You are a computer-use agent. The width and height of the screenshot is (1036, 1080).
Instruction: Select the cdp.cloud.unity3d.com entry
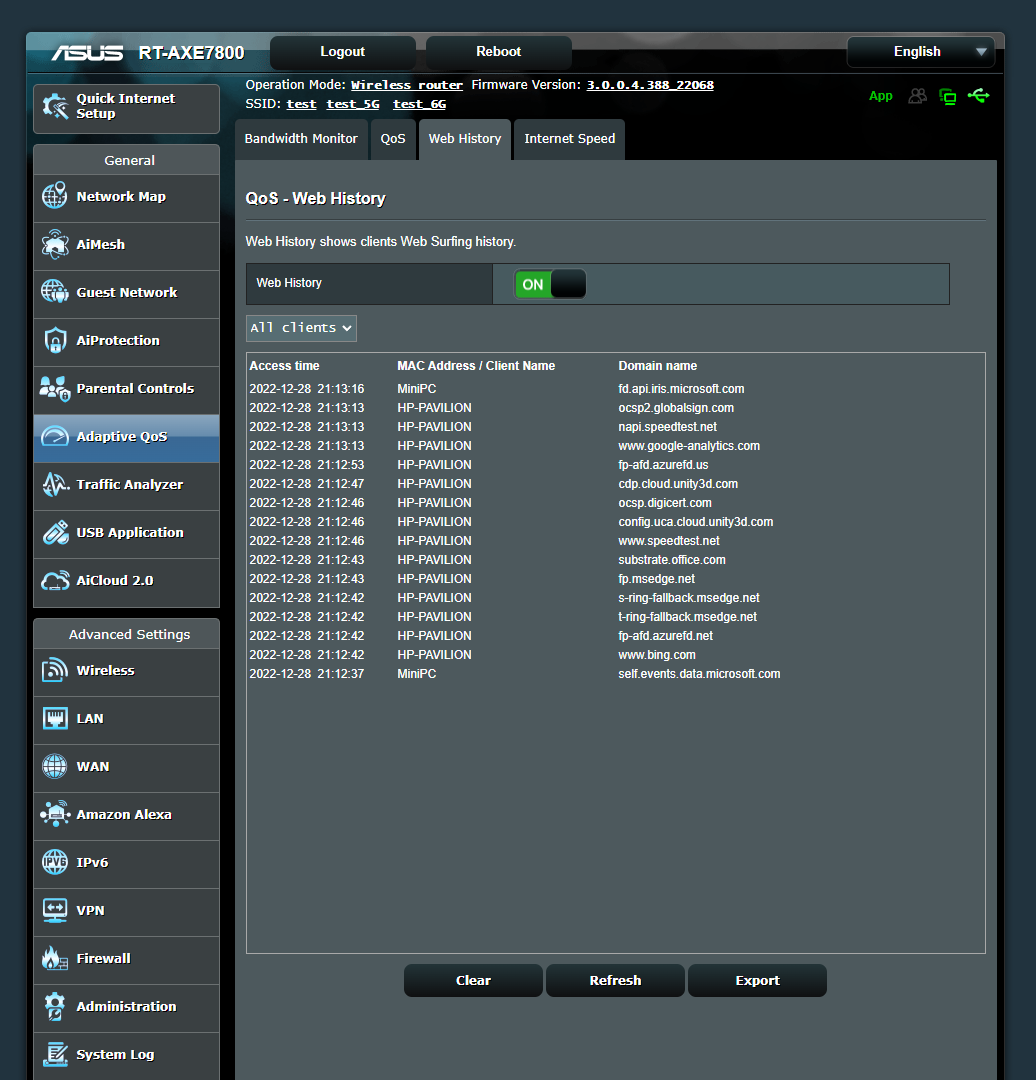click(x=678, y=484)
